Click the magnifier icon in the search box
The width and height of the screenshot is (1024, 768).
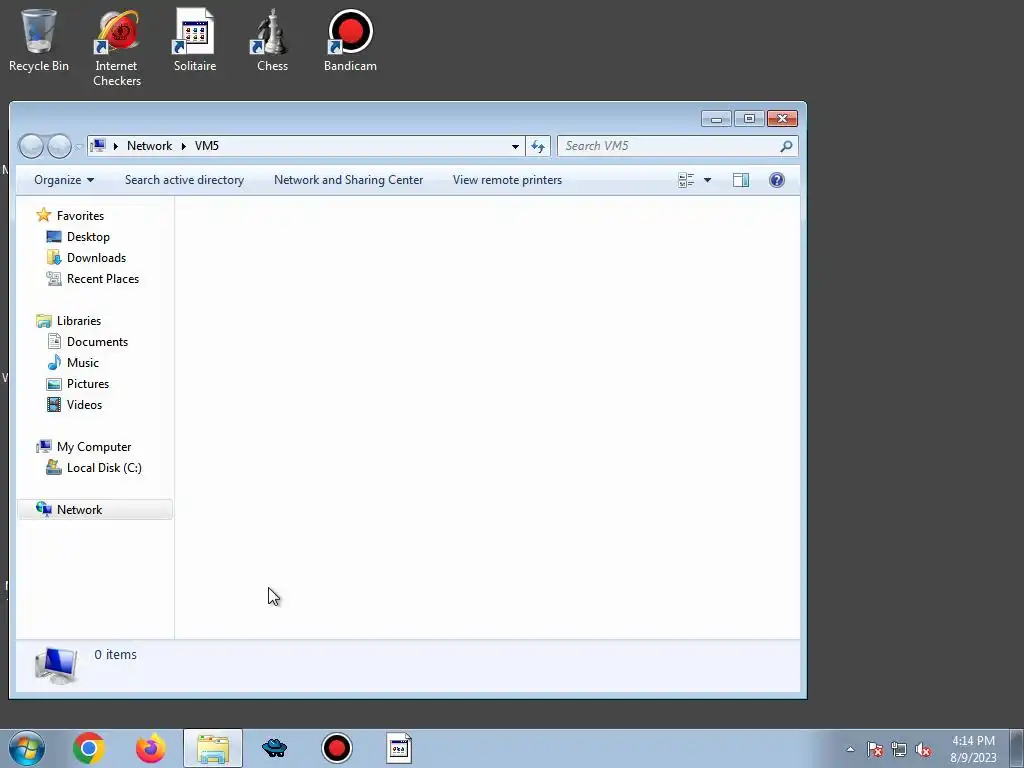(x=786, y=146)
